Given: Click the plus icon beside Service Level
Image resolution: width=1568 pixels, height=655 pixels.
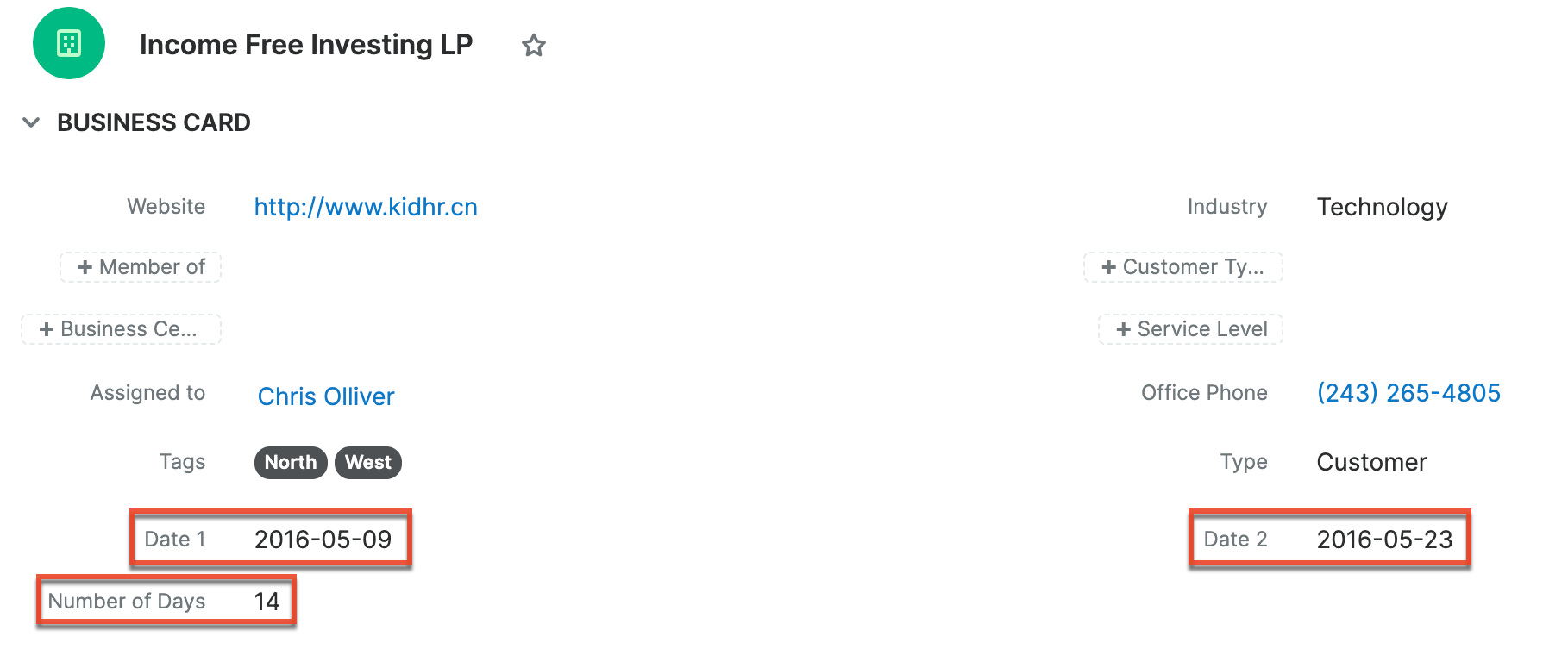Looking at the screenshot, I should point(1123,329).
